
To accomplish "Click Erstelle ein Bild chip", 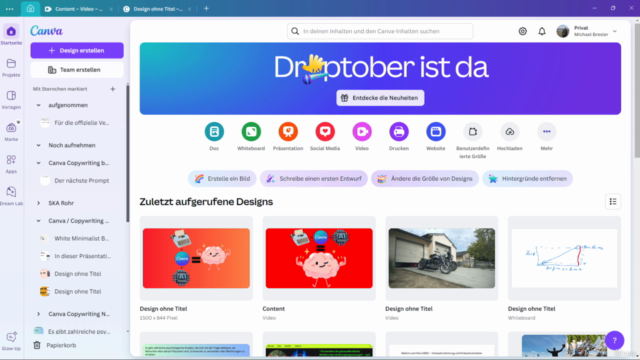I will (222, 179).
